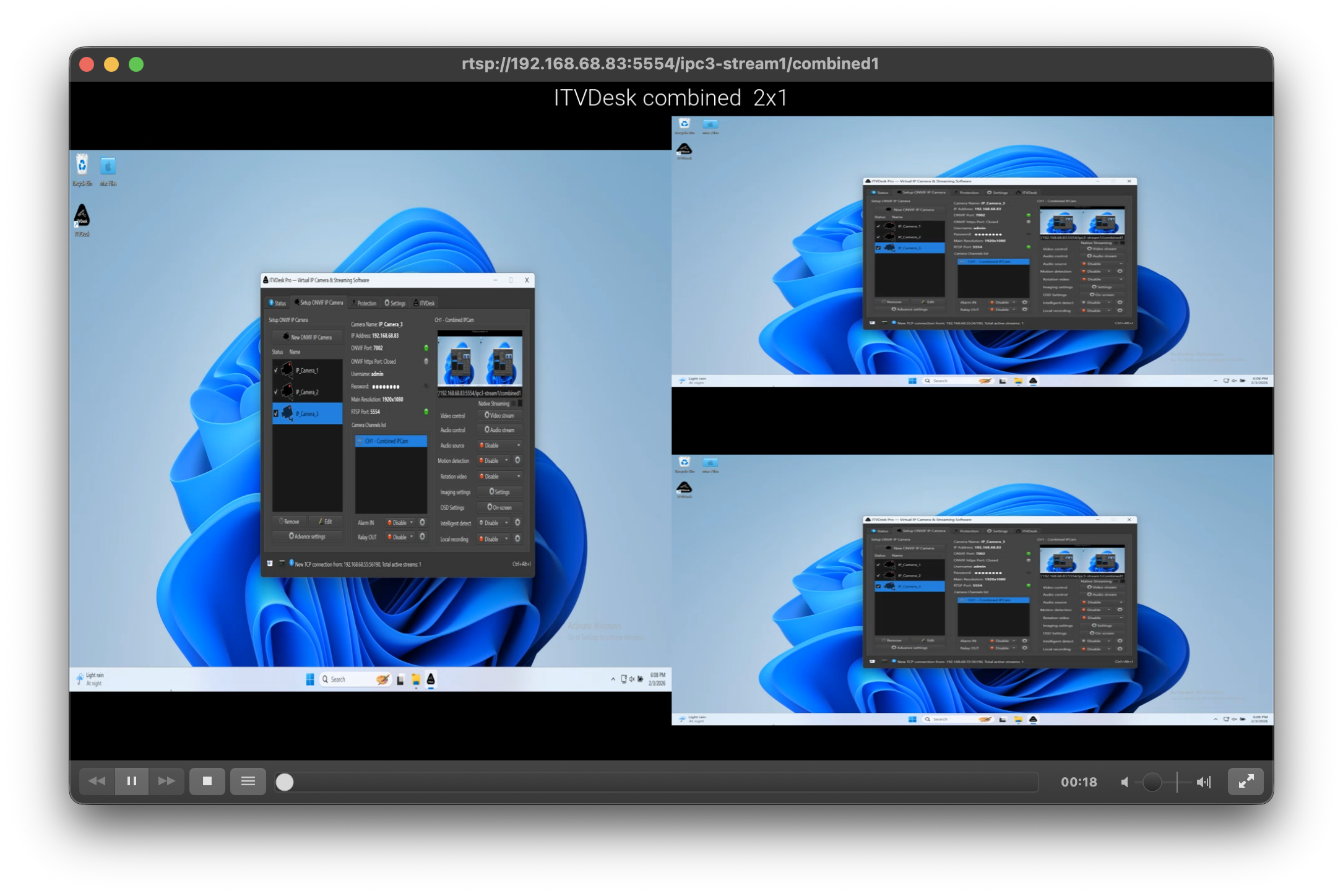Click the VLC playback position slider handle
Viewport: 1343px width, 896px height.
[285, 782]
